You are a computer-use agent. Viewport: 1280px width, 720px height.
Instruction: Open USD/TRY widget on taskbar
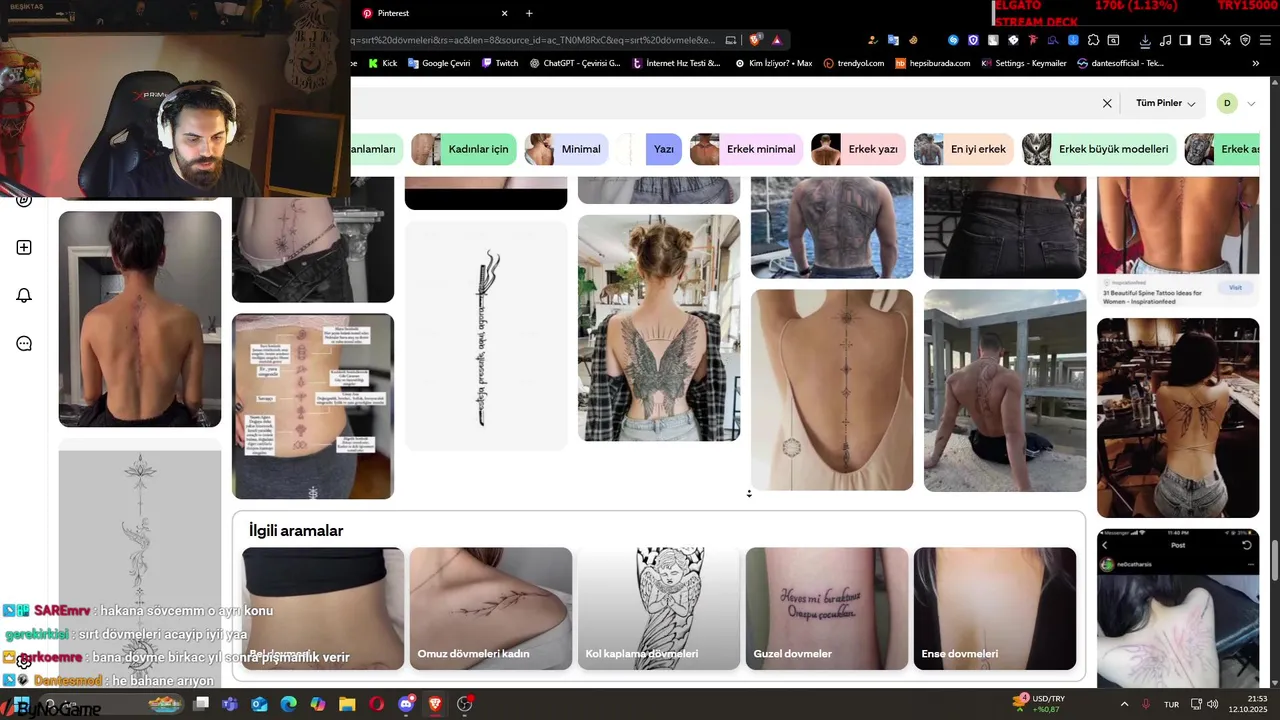click(x=1039, y=704)
